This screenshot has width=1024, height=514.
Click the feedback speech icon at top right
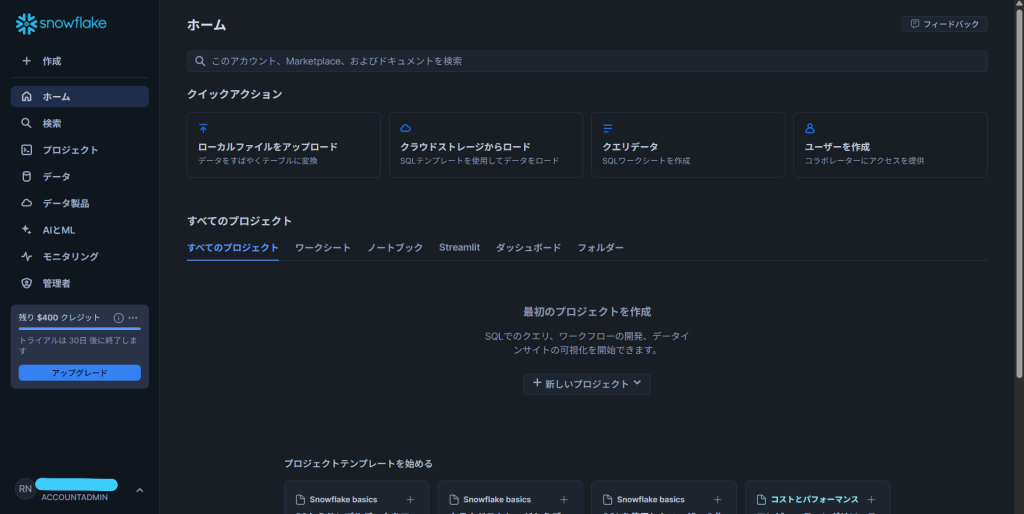[915, 24]
